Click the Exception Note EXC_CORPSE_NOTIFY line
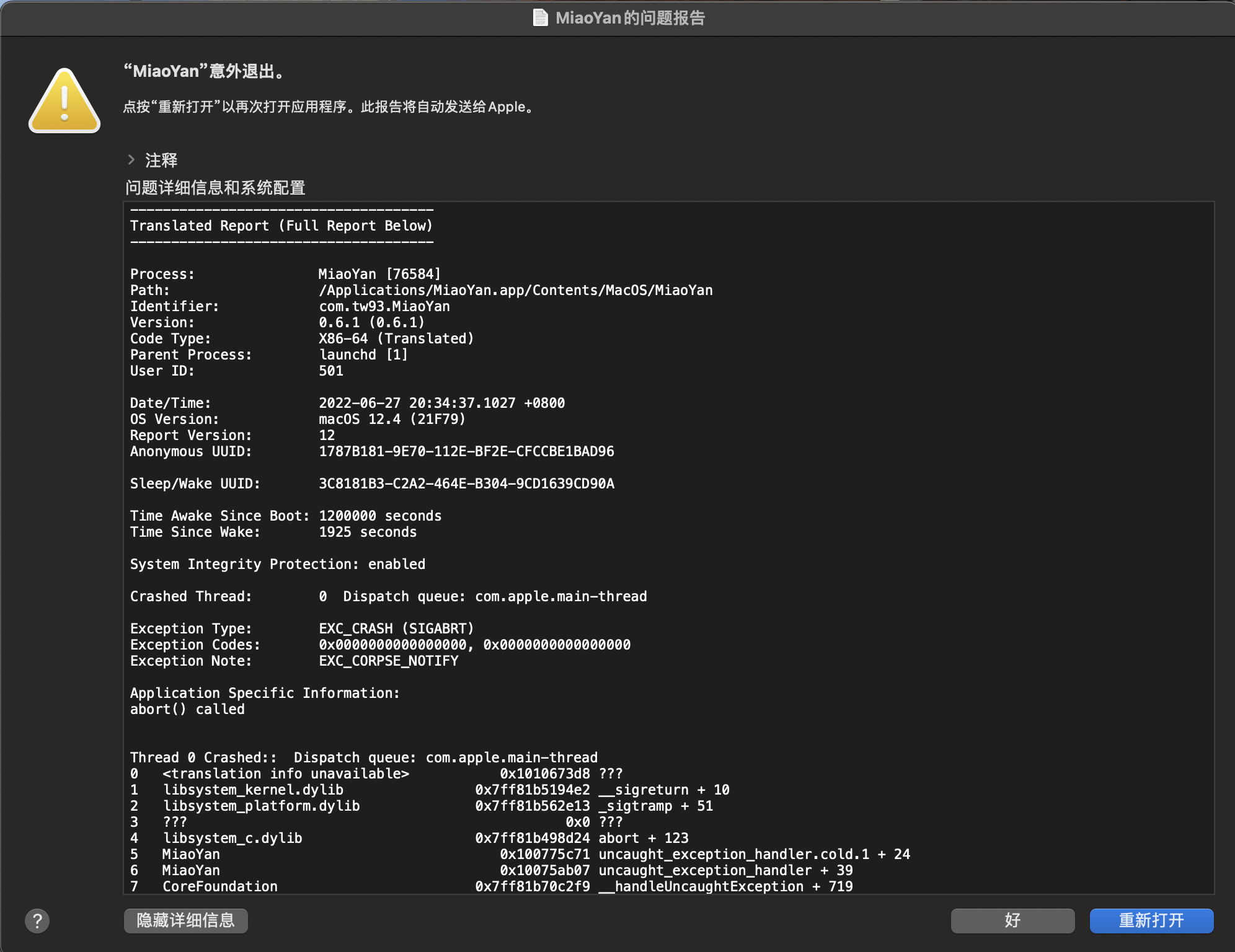 tap(294, 661)
